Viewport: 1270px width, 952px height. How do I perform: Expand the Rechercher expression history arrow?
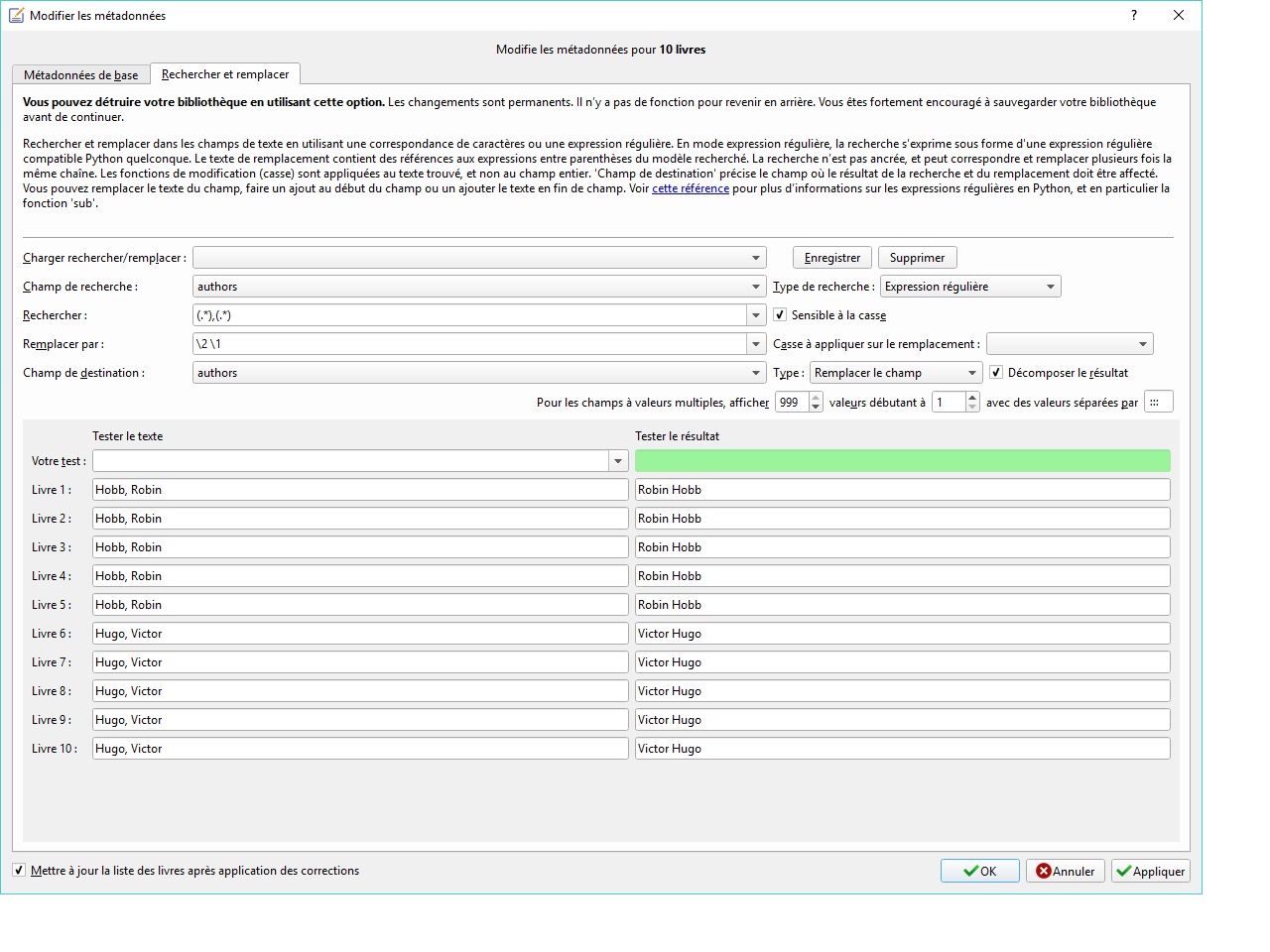pyautogui.click(x=757, y=315)
